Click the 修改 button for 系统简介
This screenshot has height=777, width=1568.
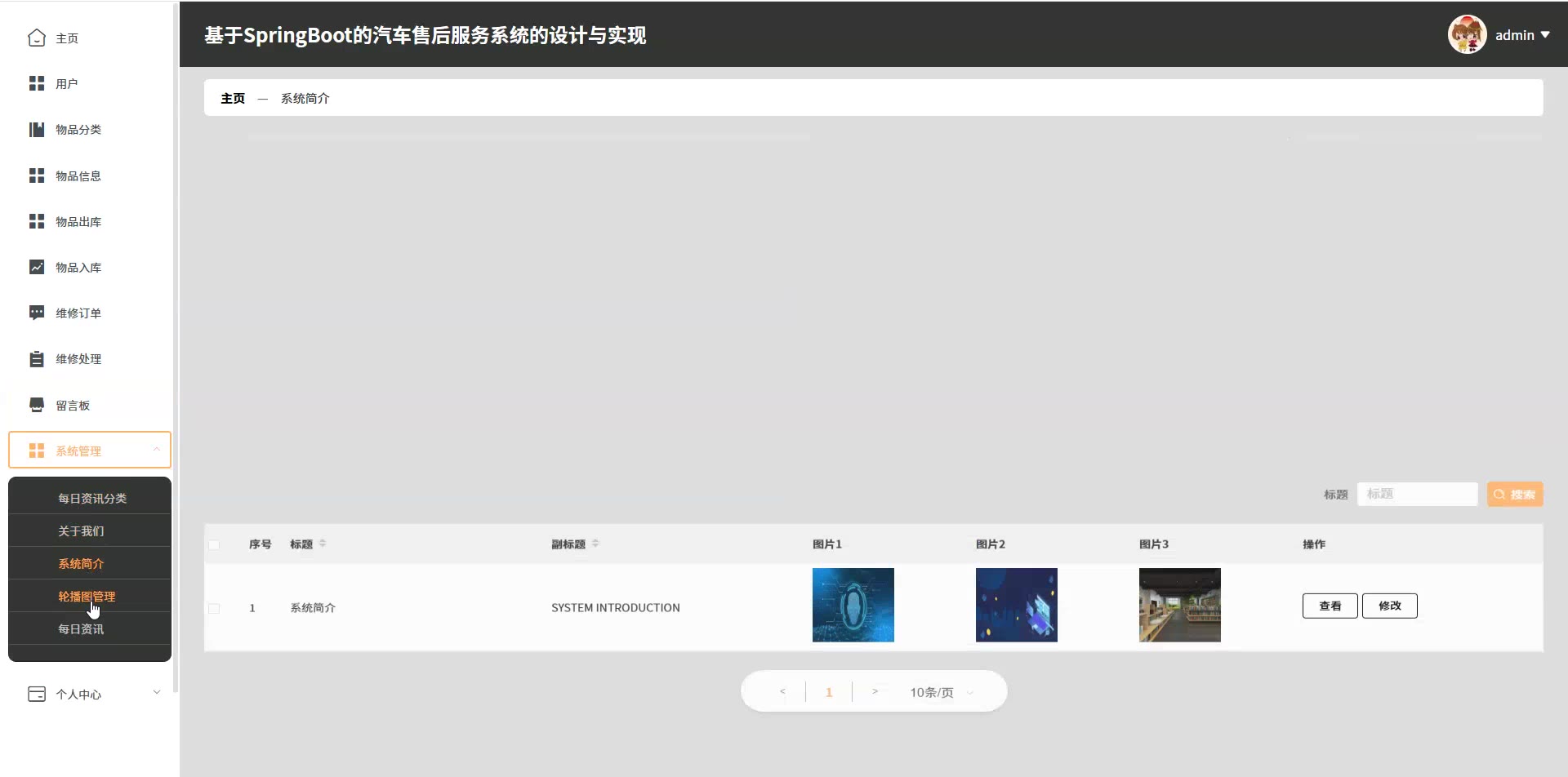click(1390, 606)
